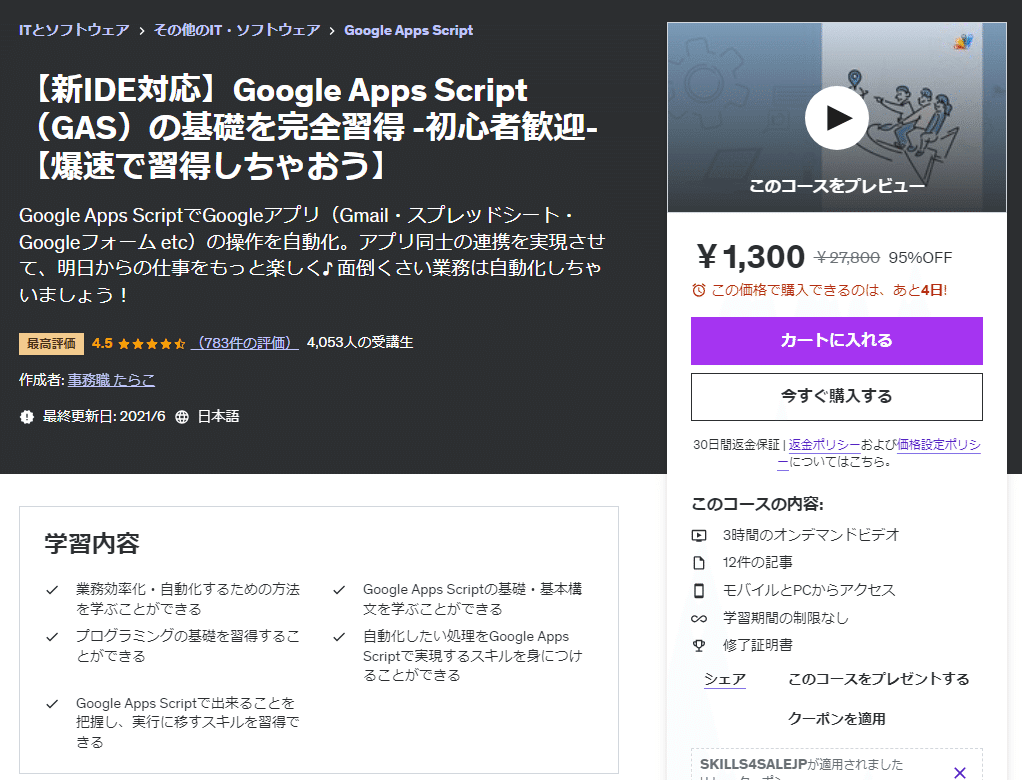The height and width of the screenshot is (780, 1022).
Task: Open 返金ポリシー link
Action: 825,444
